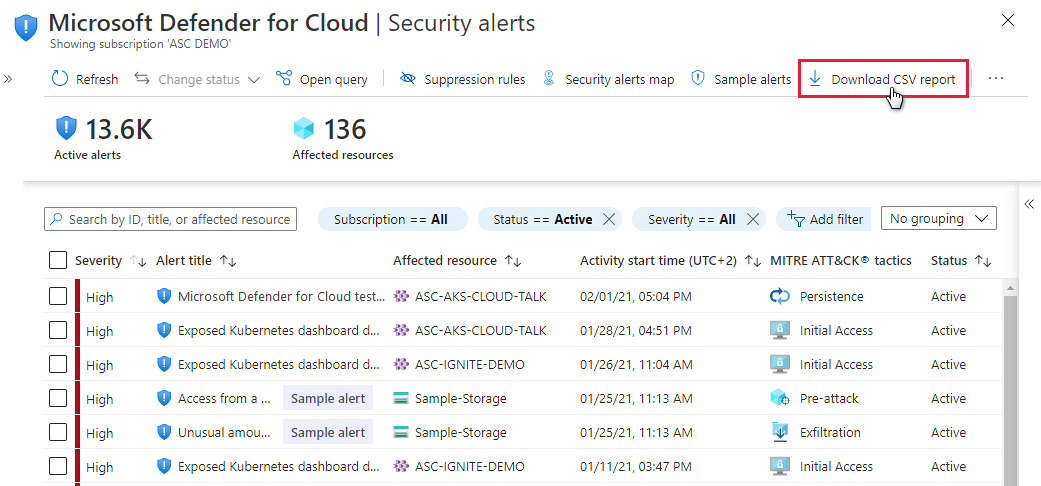
Task: Click the Refresh icon in toolbar
Action: point(60,79)
